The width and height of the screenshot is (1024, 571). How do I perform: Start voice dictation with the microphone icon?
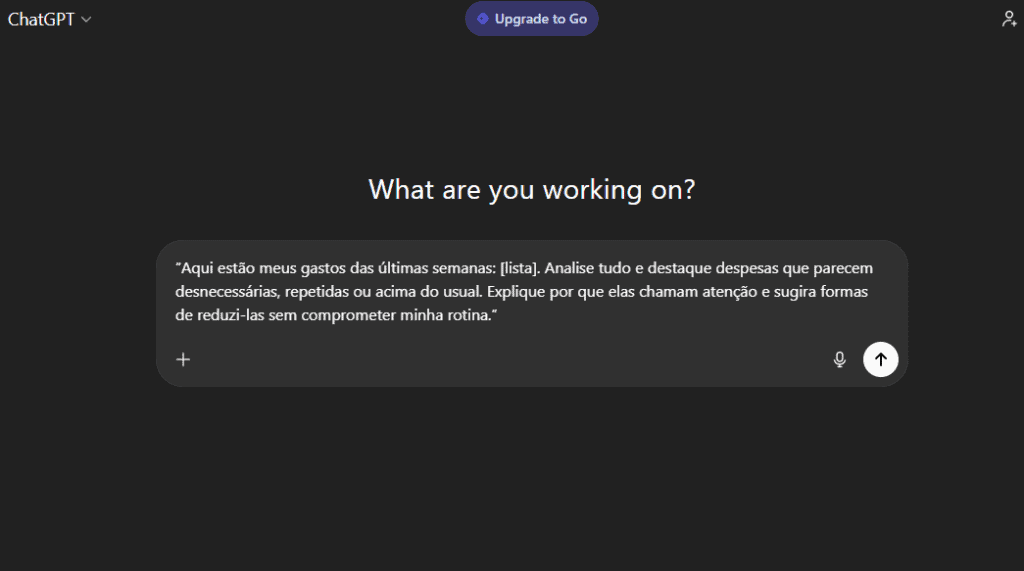[x=840, y=360]
